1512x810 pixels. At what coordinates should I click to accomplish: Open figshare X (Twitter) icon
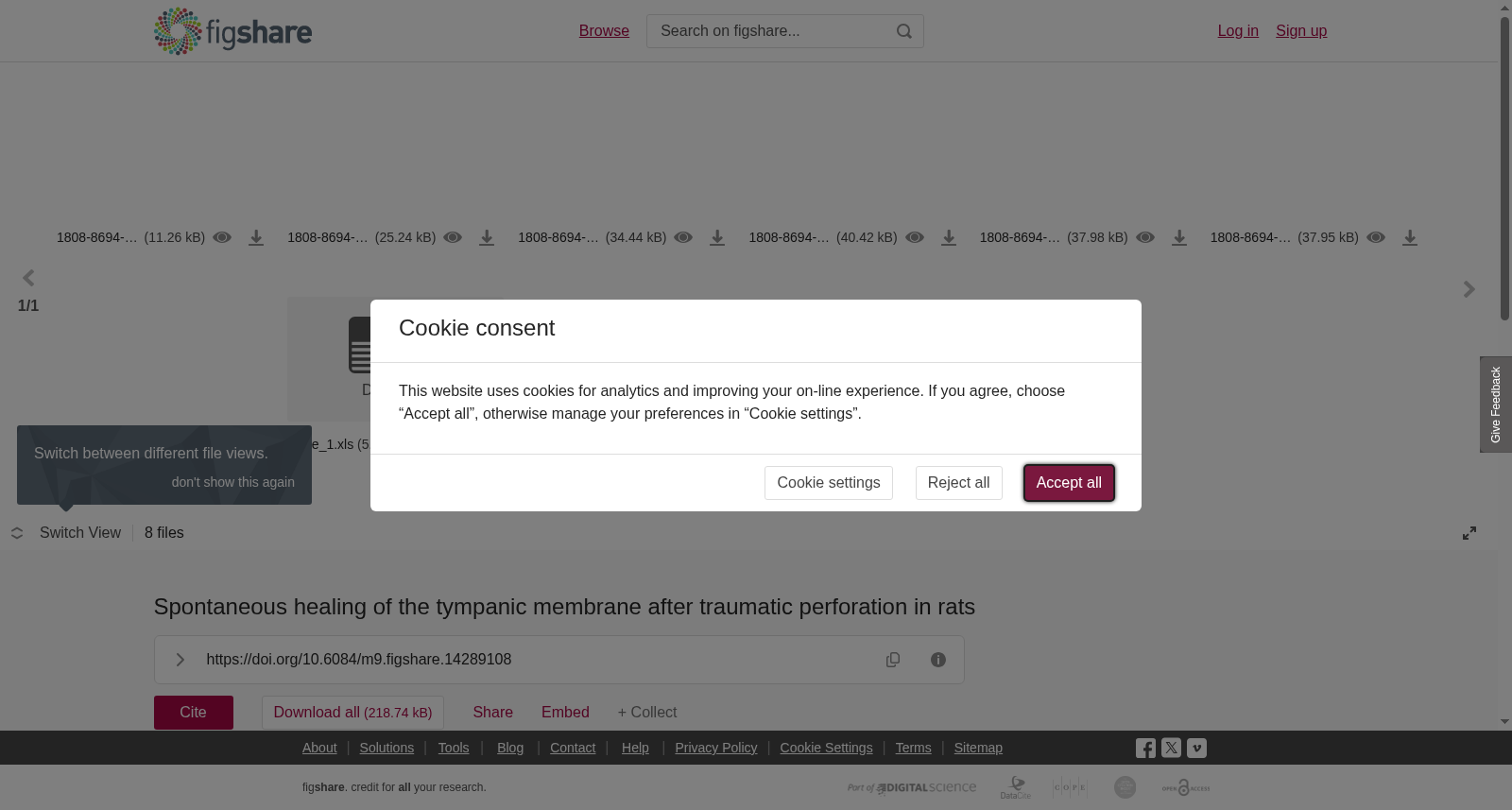(x=1171, y=748)
